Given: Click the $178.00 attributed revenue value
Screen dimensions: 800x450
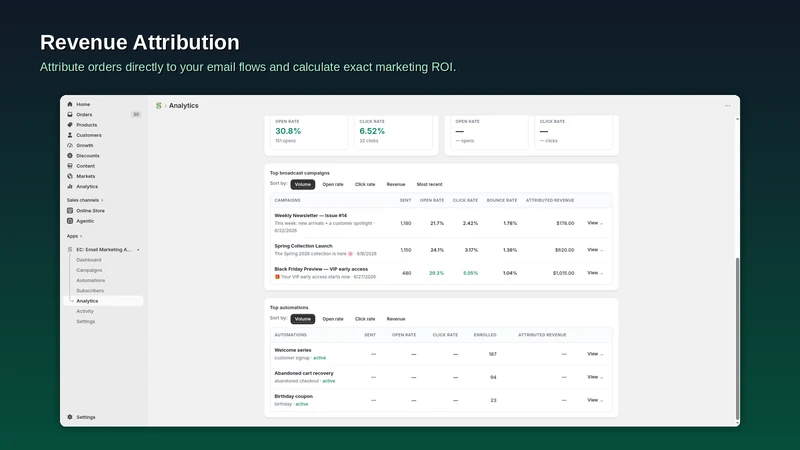Looking at the screenshot, I should point(565,223).
